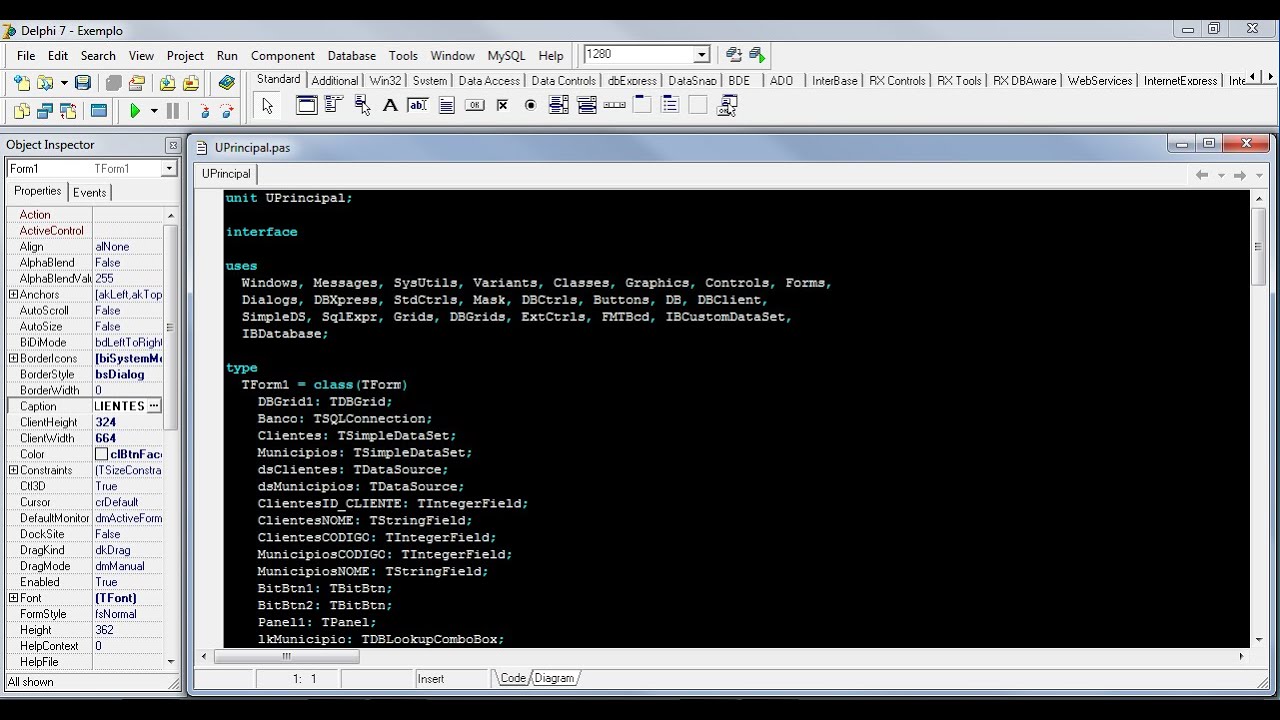This screenshot has width=1280, height=720.
Task: Select the Memo palette component
Action: click(x=446, y=105)
